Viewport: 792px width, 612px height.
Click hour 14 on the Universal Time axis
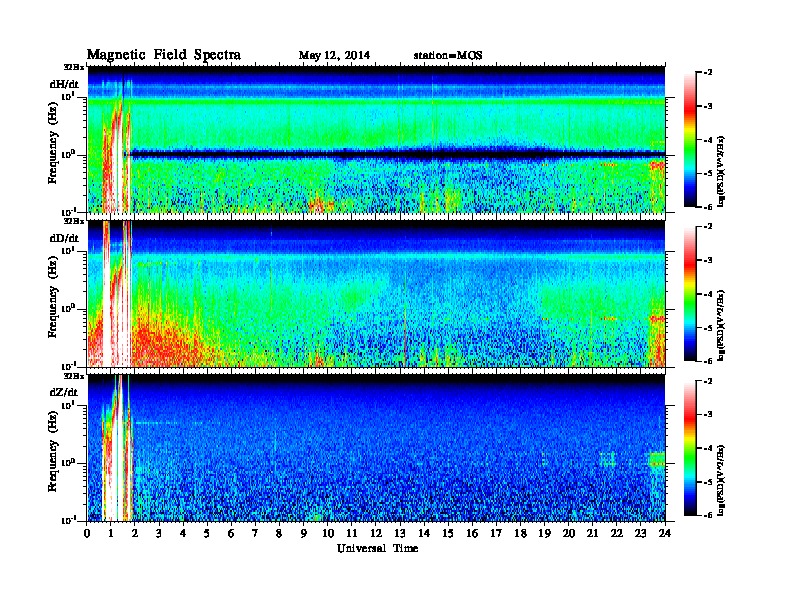(424, 533)
